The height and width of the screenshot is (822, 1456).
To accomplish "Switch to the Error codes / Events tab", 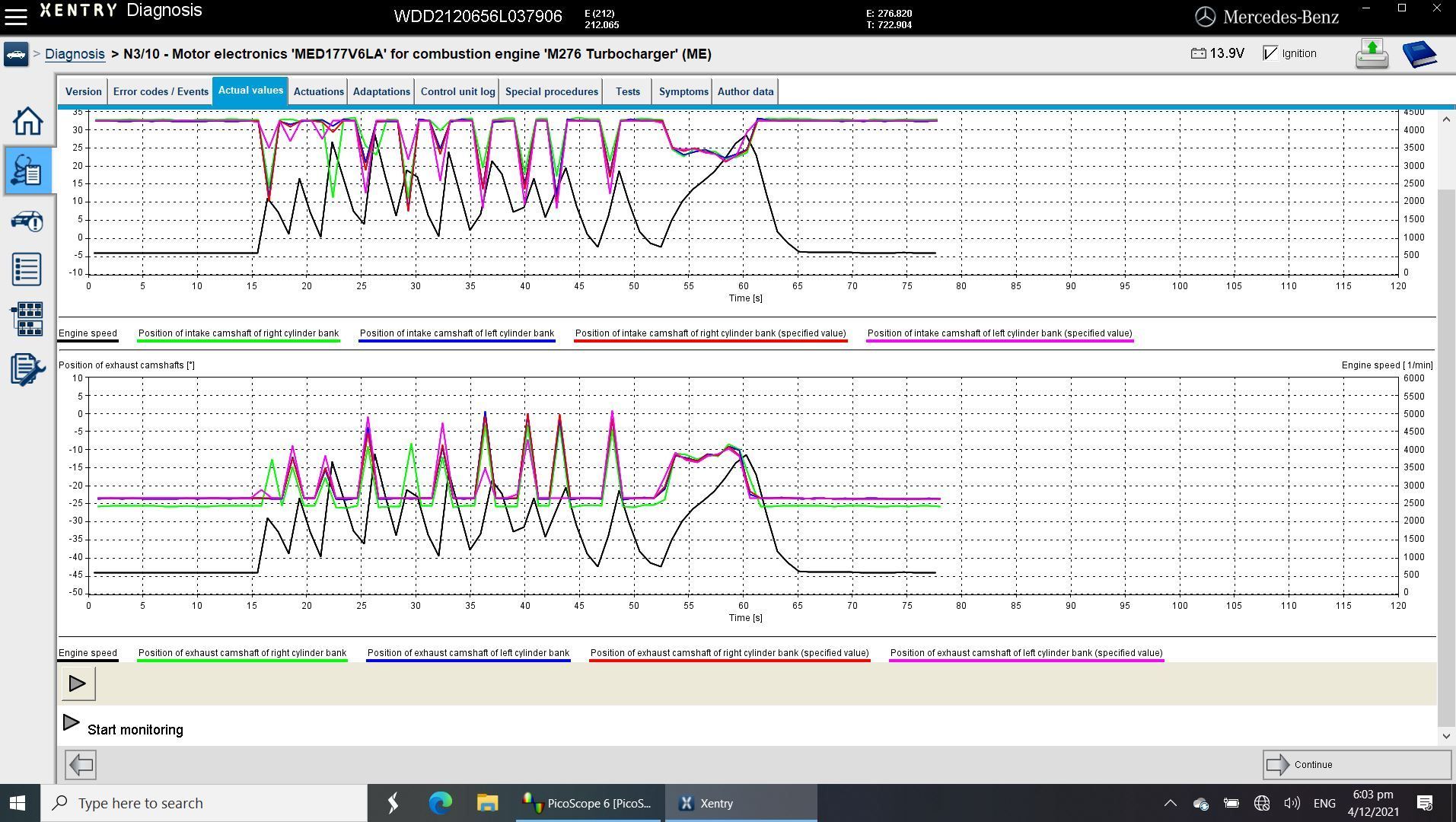I will tap(161, 91).
